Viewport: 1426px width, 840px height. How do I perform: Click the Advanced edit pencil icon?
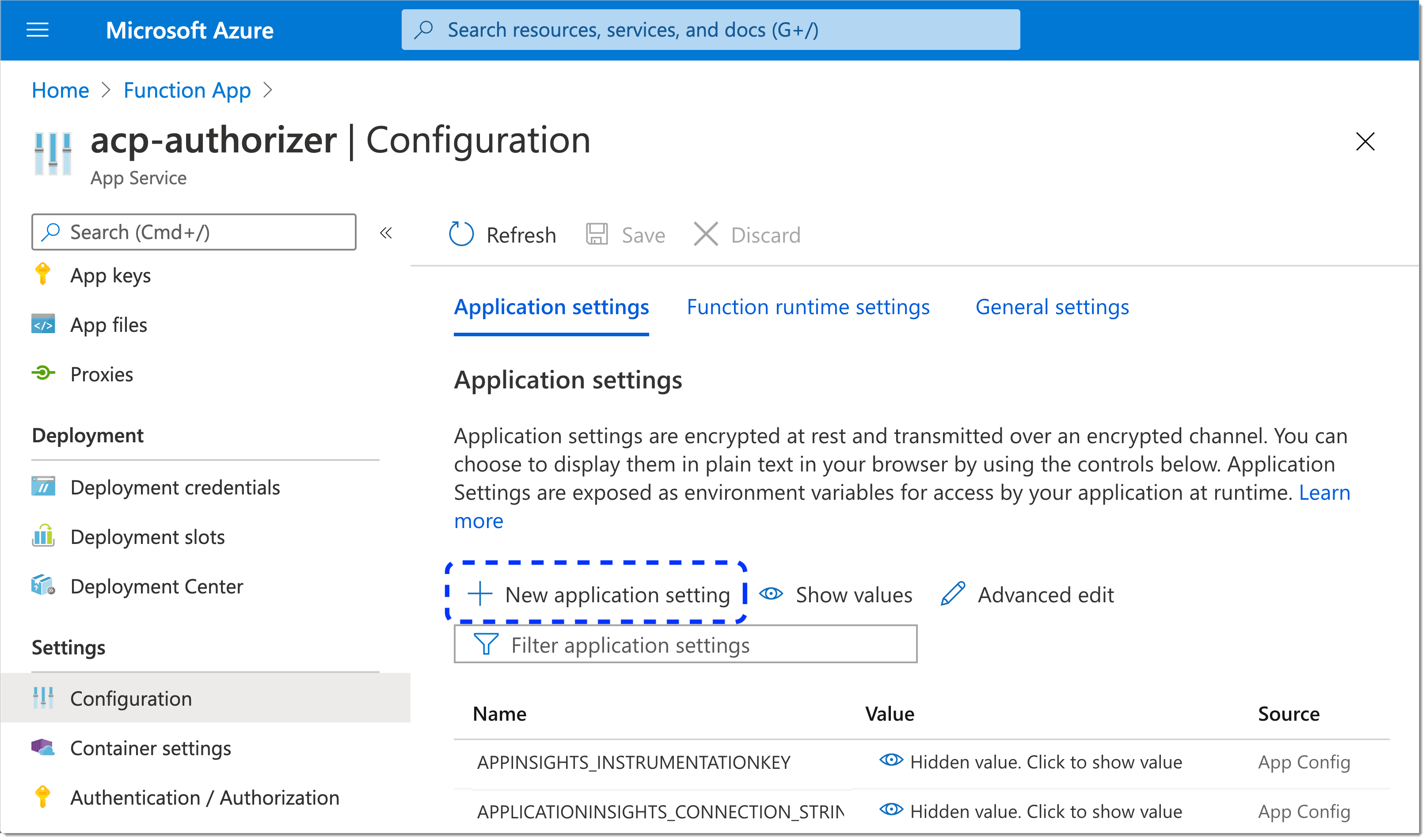(x=953, y=594)
